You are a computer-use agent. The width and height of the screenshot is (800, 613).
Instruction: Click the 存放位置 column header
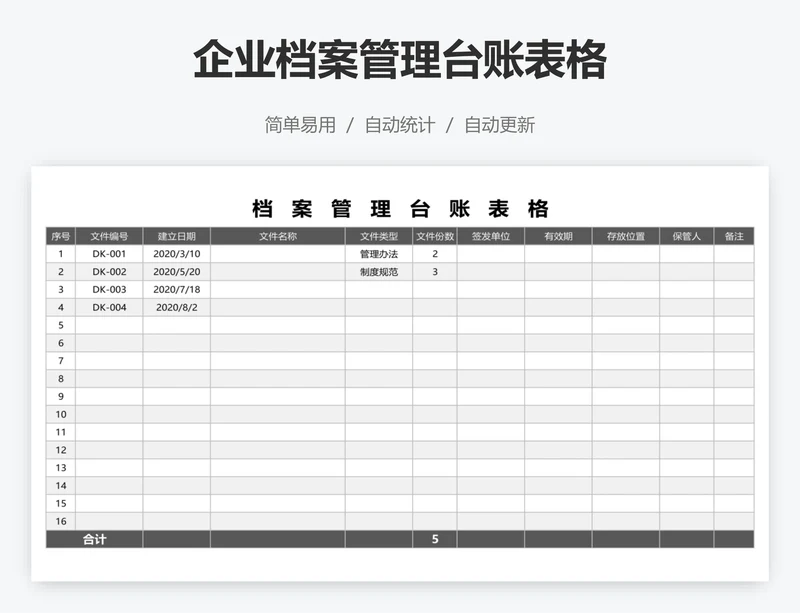pos(626,236)
